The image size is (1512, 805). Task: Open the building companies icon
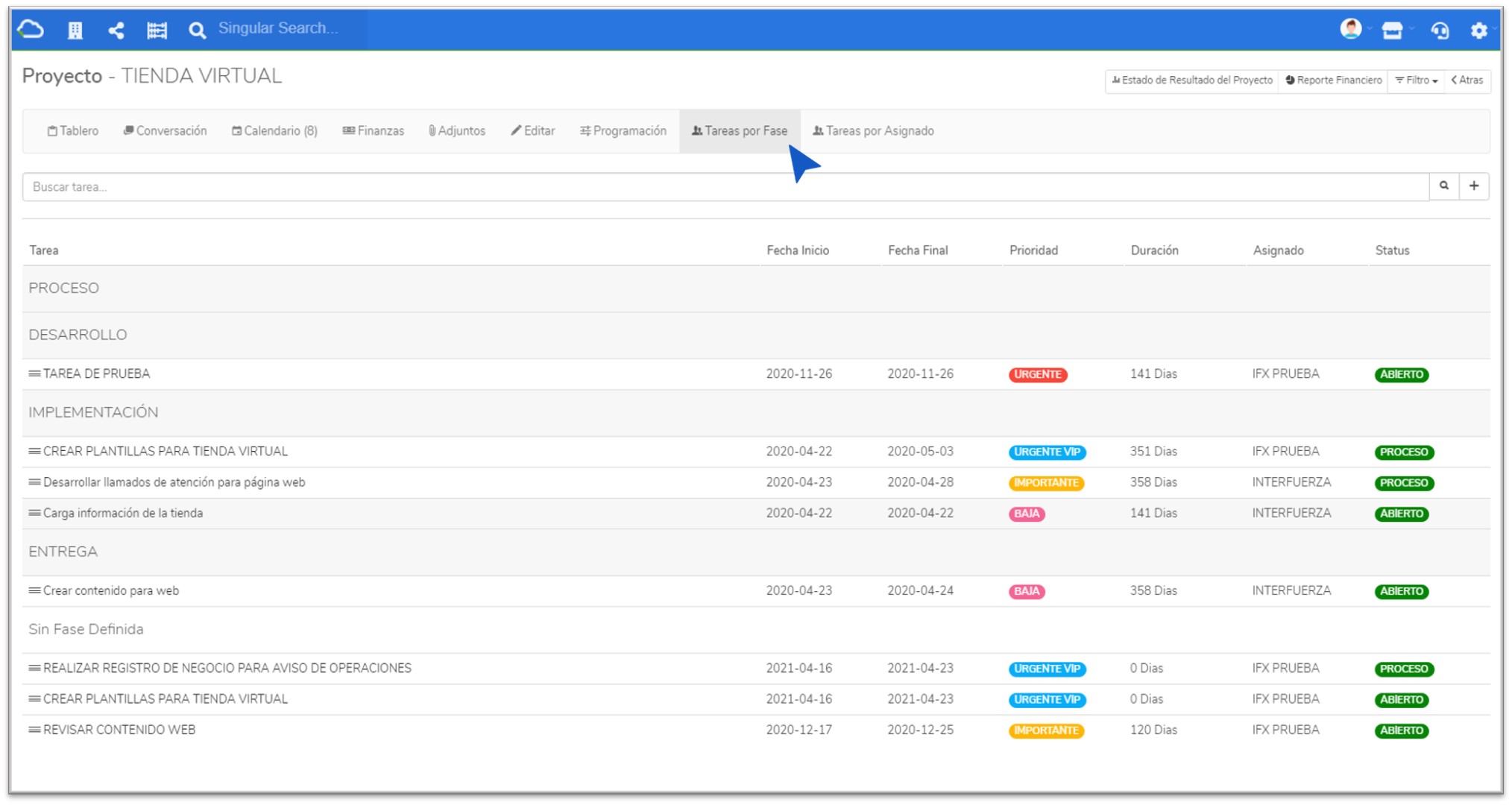point(75,31)
